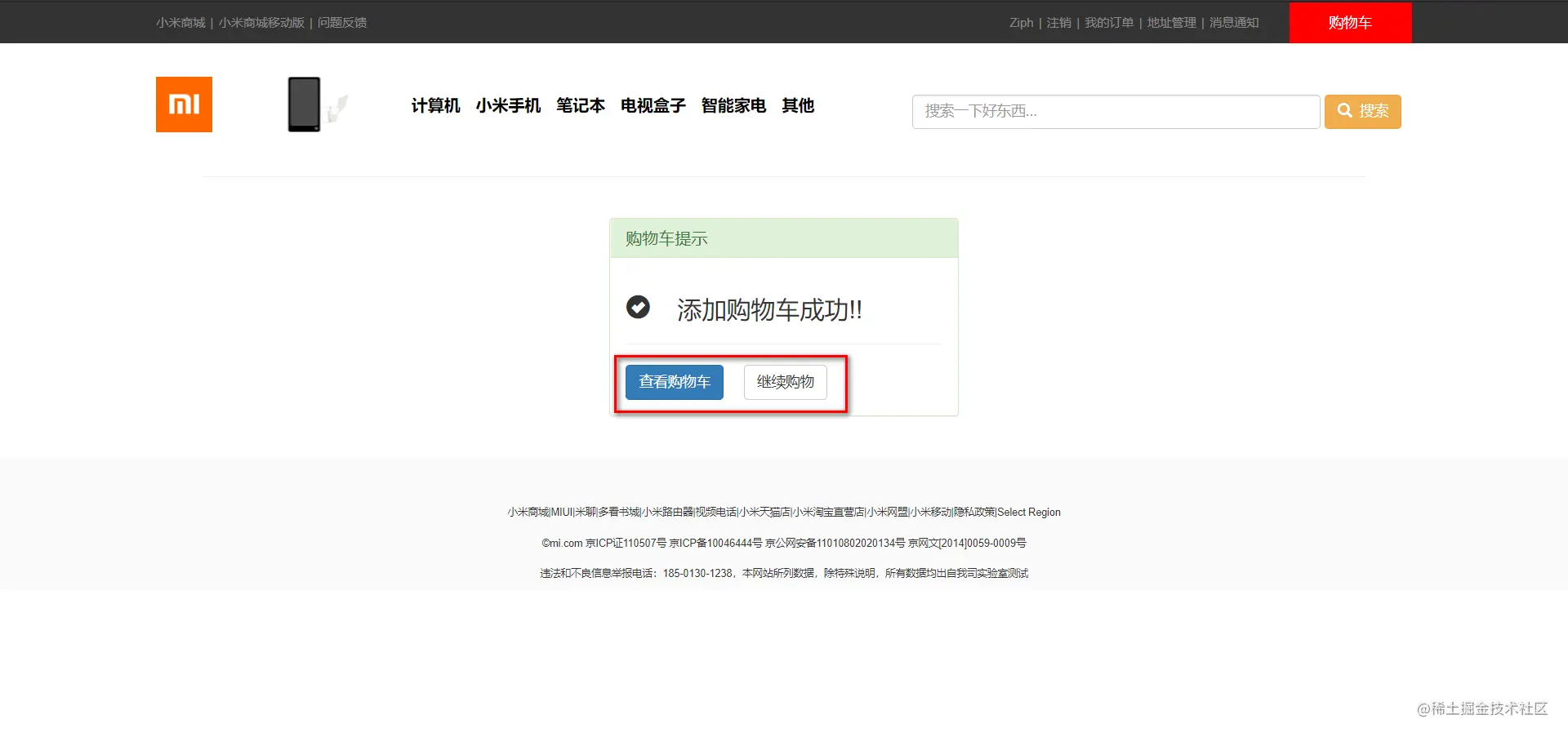
Task: Click the 京网文[2014]0059-0009号 text
Action: point(967,544)
